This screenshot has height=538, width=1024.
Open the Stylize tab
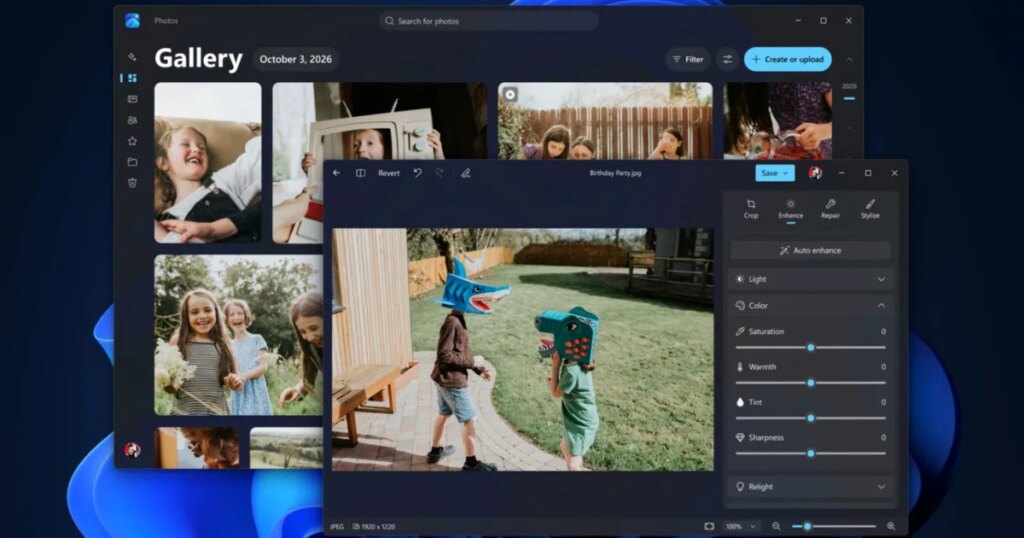[870, 209]
